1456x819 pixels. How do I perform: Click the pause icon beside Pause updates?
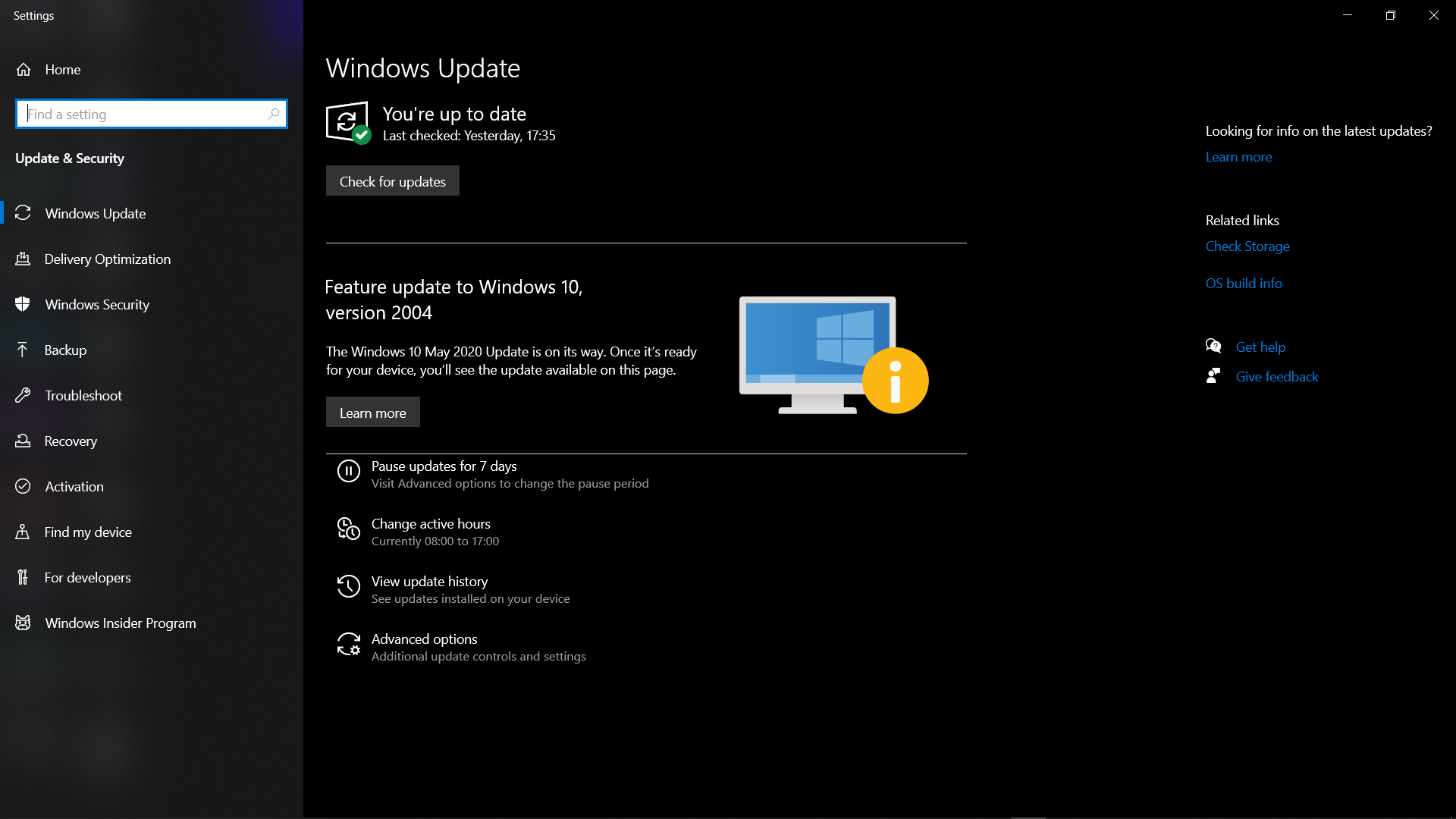[349, 471]
